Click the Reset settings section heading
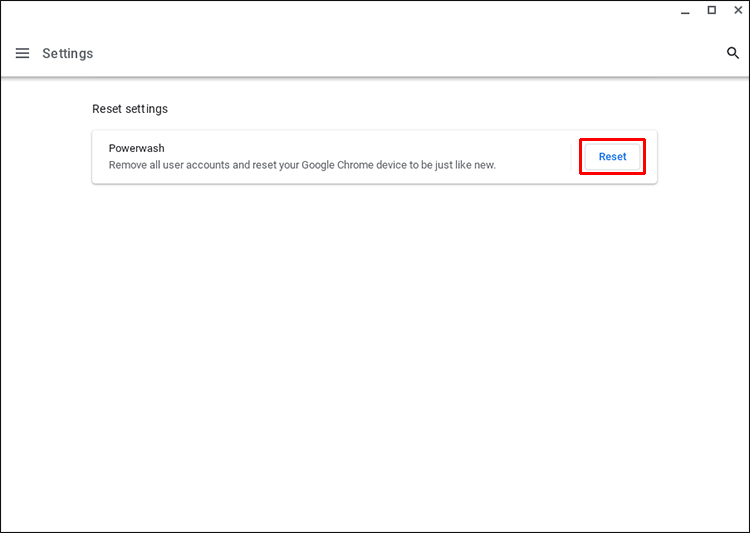The width and height of the screenshot is (750, 533). pos(130,108)
